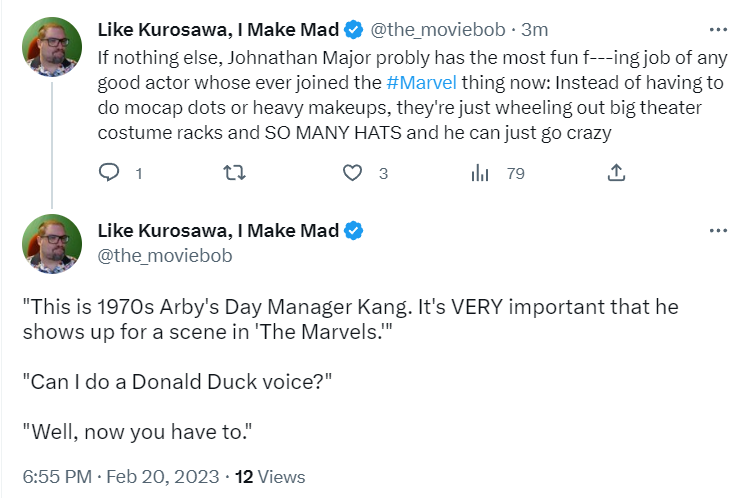Click the 6:55 PM Feb 20, 2023 timestamp
Viewport: 744px width, 498px height.
coord(121,477)
